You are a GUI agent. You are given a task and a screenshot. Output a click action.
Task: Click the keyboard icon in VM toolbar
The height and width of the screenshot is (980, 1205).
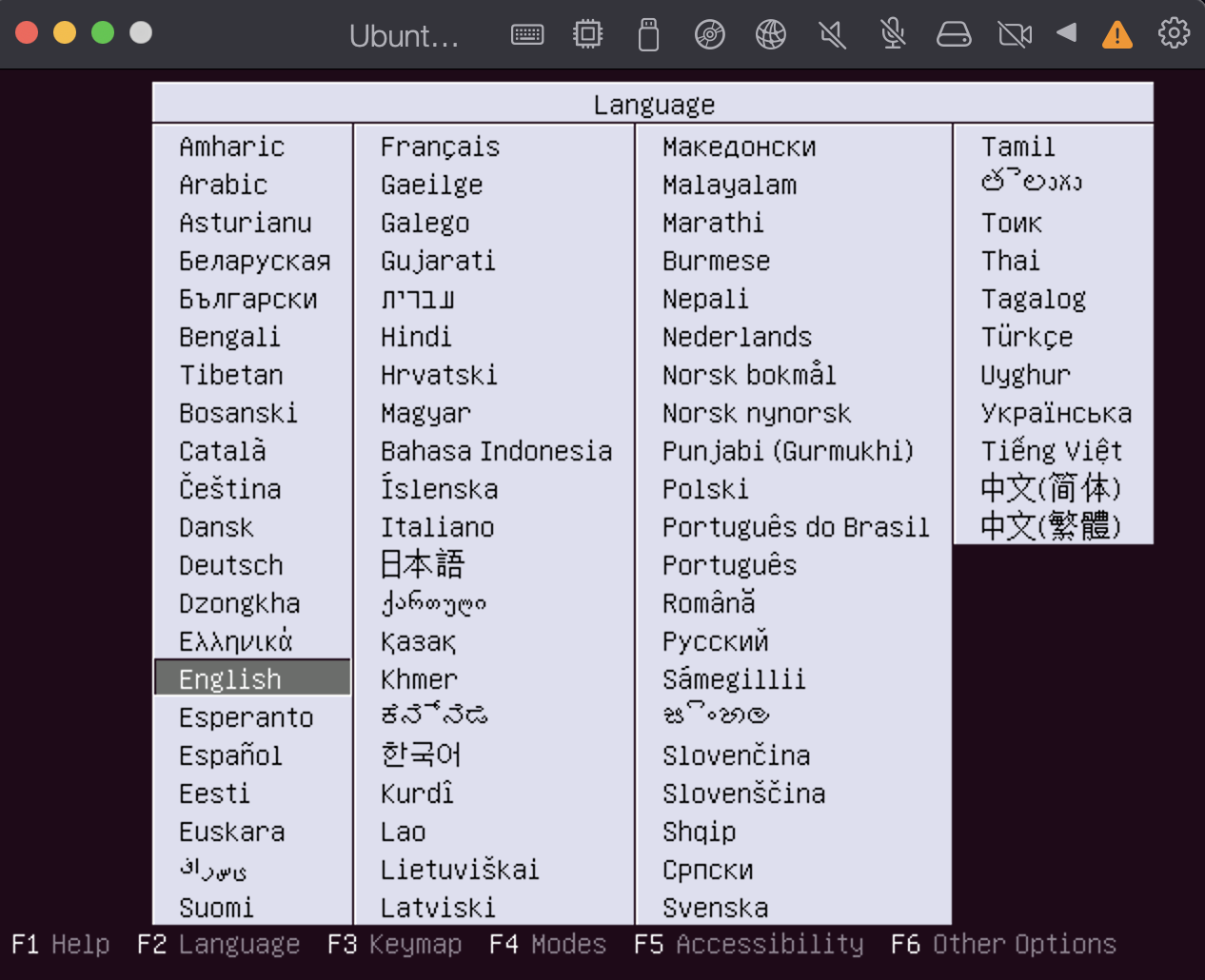(x=527, y=35)
